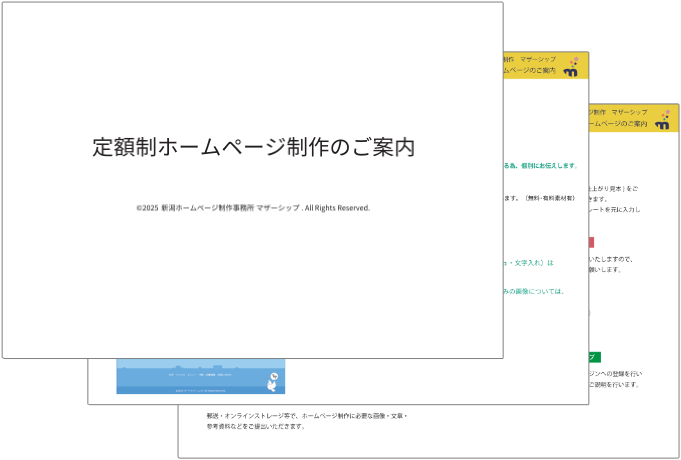This screenshot has height=460, width=681.
Task: Click the line starting 郵送・オンラインストレージ等で
Action: [x=307, y=415]
